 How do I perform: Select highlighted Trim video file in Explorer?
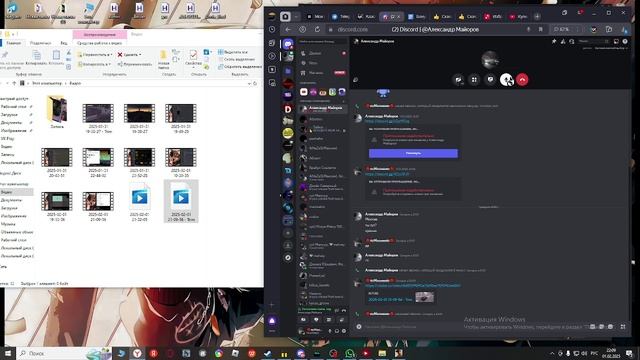click(181, 202)
